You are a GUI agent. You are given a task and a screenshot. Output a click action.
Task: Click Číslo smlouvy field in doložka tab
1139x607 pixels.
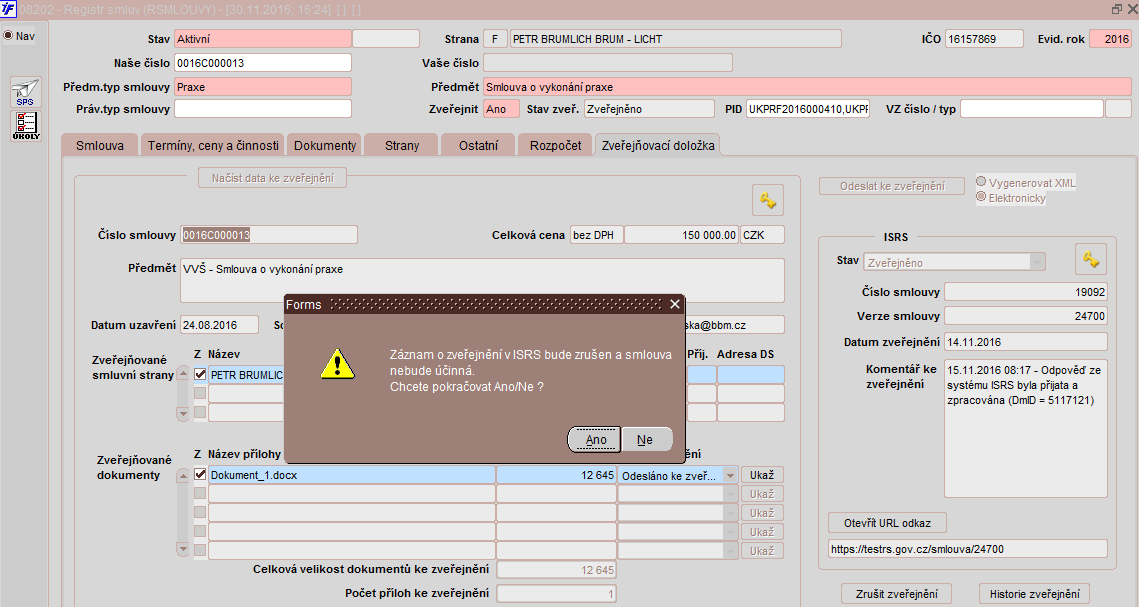269,235
